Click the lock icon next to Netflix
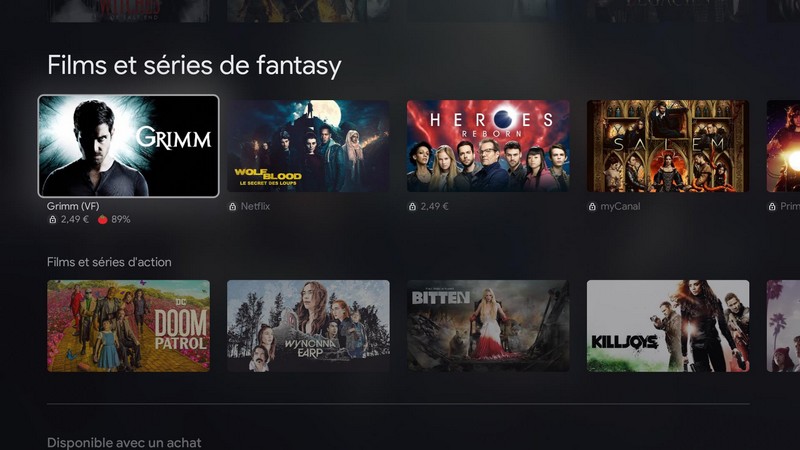The image size is (800, 450). pyautogui.click(x=233, y=207)
